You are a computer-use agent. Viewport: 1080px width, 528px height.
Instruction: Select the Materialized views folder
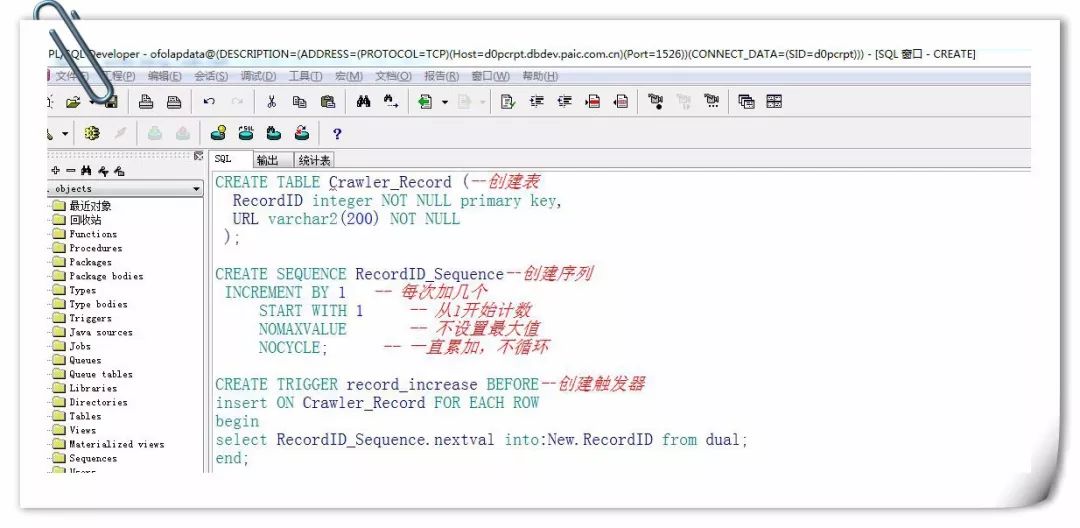point(116,444)
